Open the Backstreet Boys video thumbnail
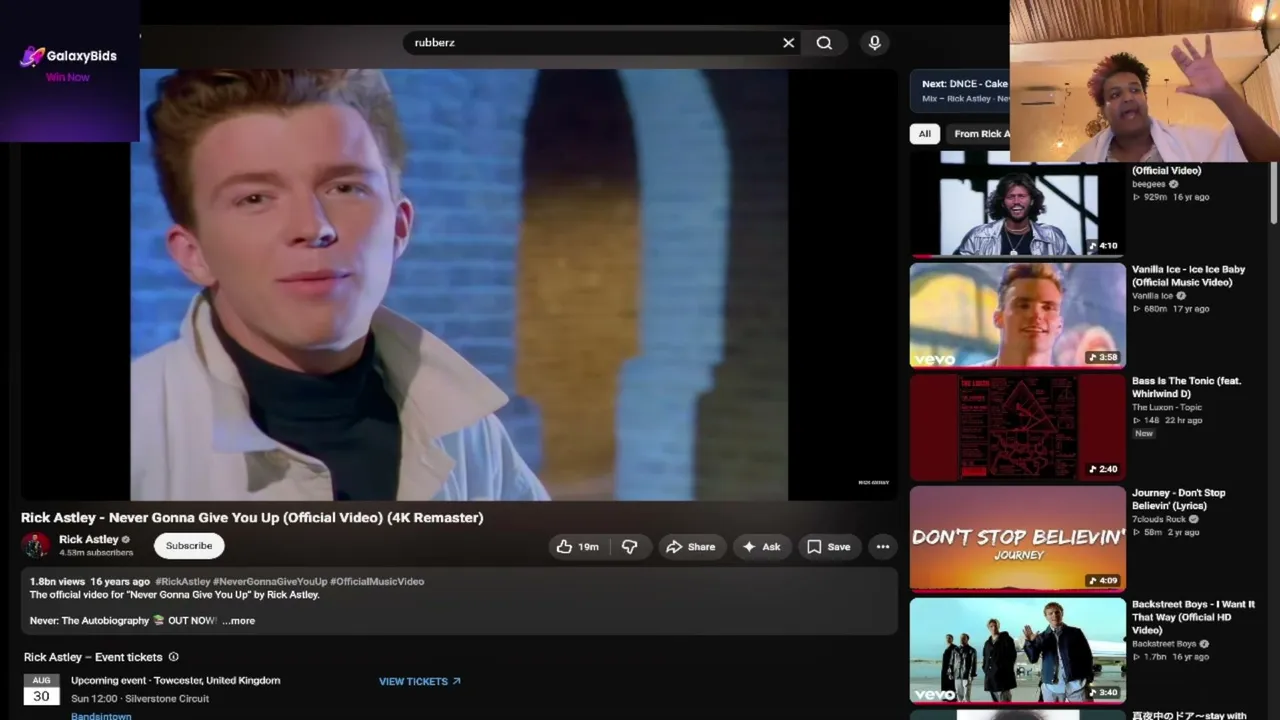Viewport: 1280px width, 720px height. 1017,651
